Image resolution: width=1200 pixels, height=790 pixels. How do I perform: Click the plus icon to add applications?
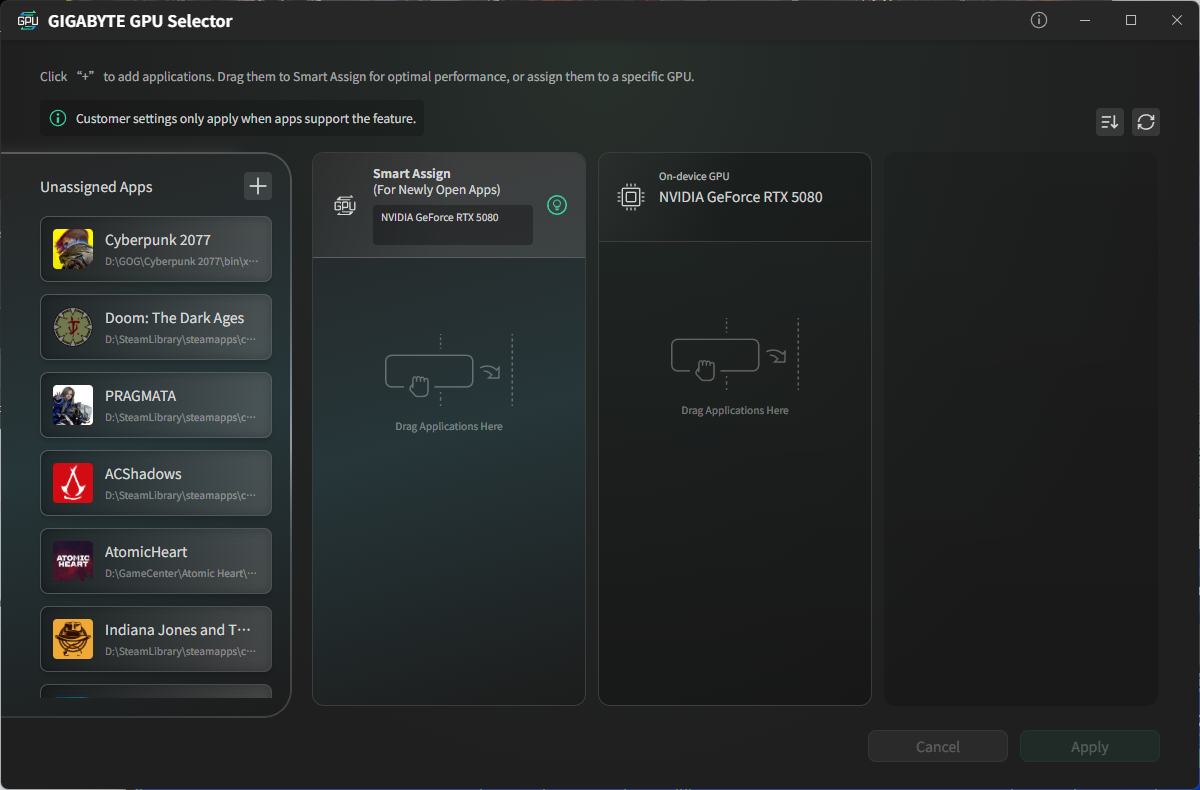click(258, 186)
